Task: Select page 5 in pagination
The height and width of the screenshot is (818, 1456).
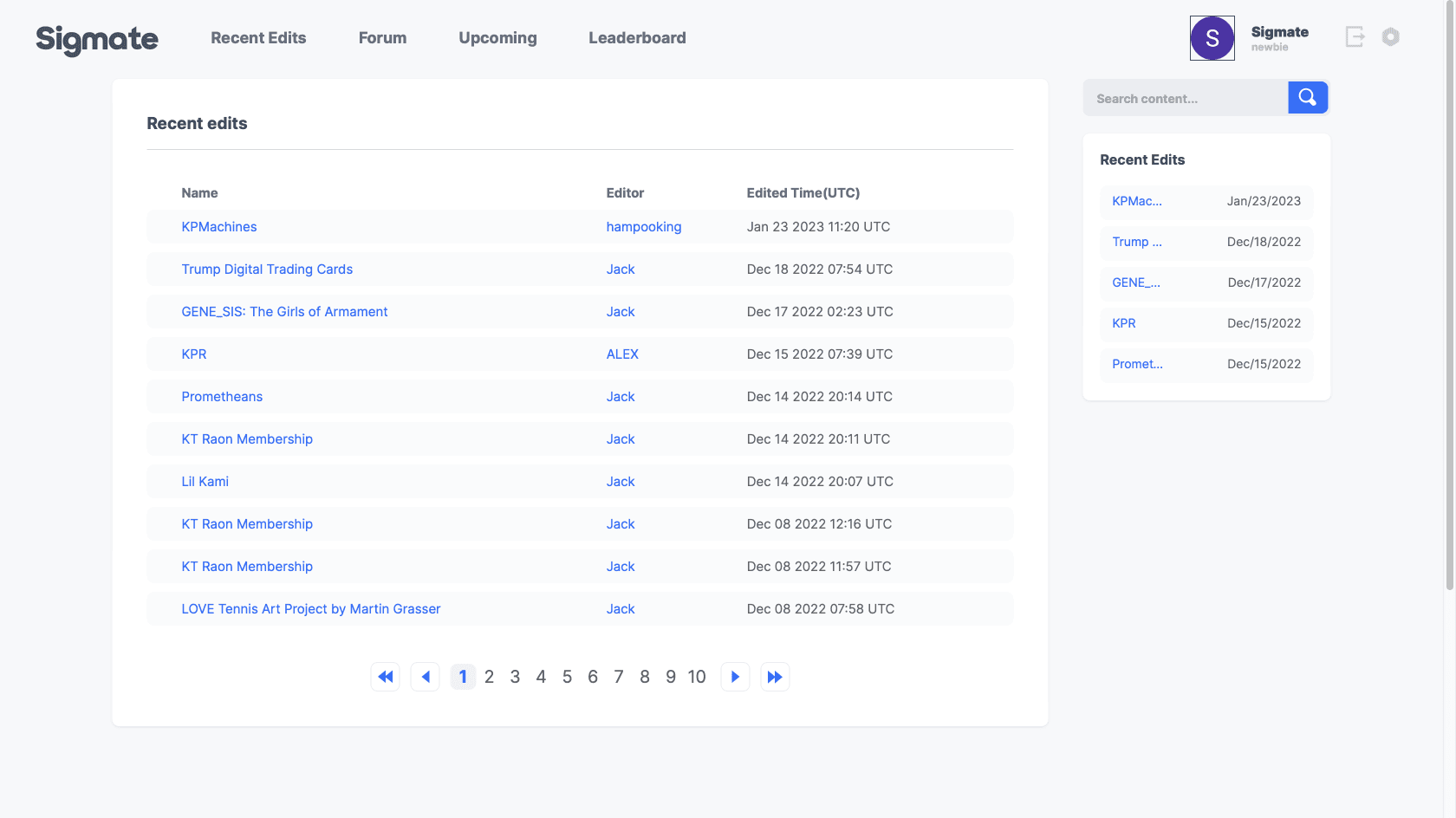Action: pos(567,677)
